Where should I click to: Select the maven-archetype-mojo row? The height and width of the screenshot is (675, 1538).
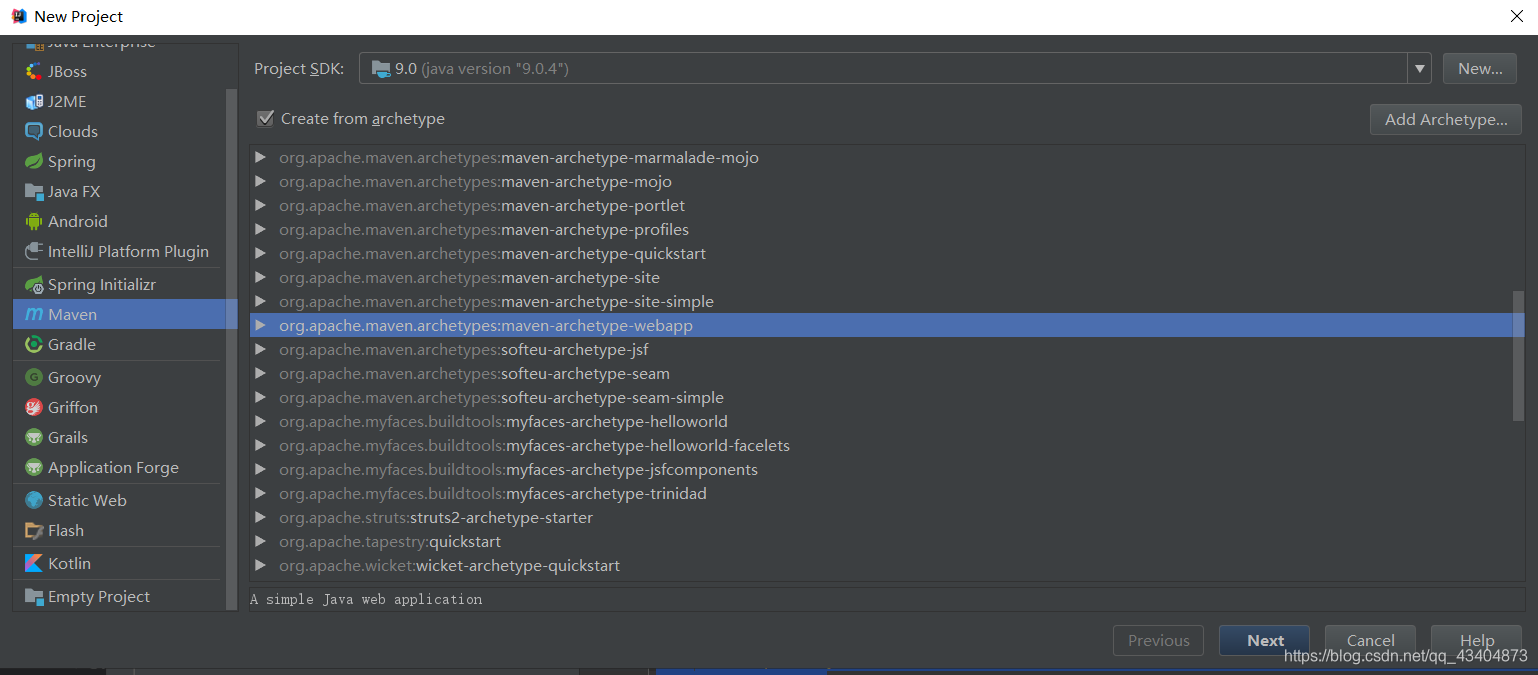pos(887,181)
